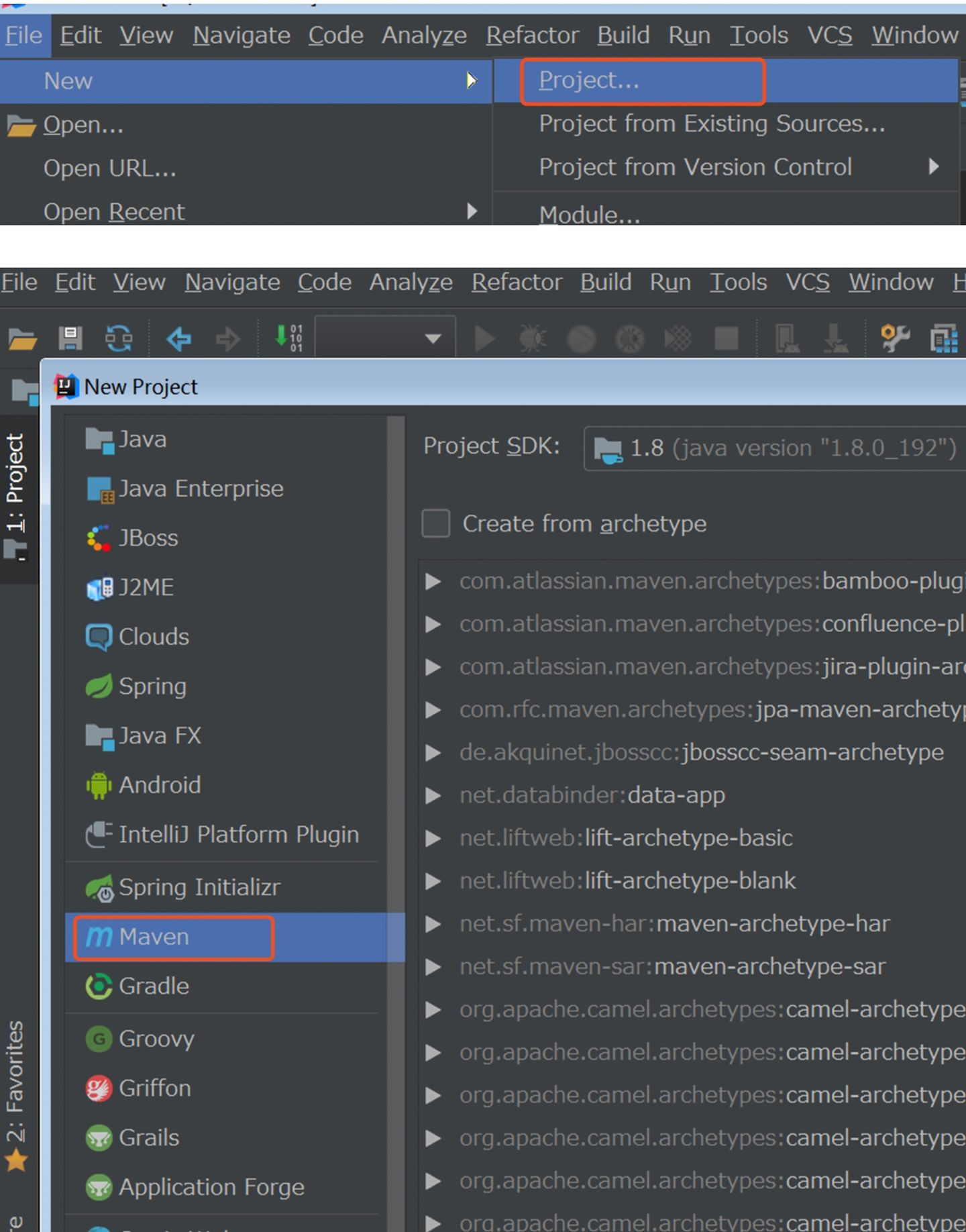The height and width of the screenshot is (1232, 966).
Task: Click the green Build Project arrow icon
Action: pyautogui.click(x=288, y=338)
